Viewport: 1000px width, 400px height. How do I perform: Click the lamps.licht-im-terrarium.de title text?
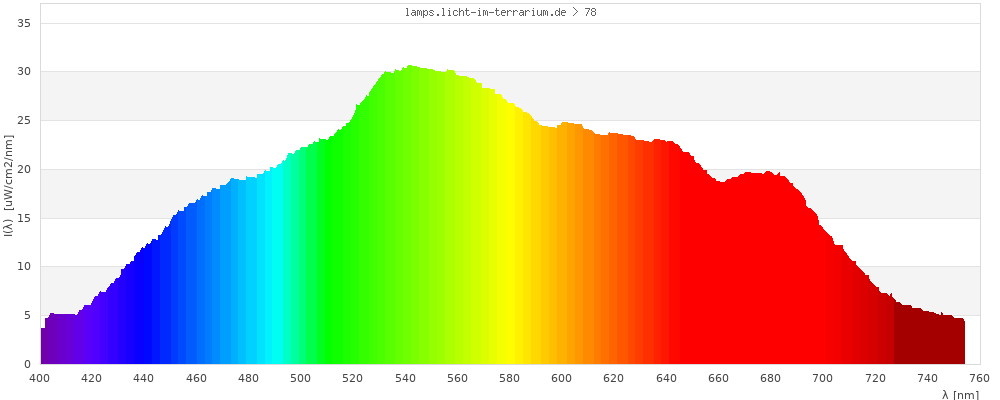pyautogui.click(x=501, y=12)
